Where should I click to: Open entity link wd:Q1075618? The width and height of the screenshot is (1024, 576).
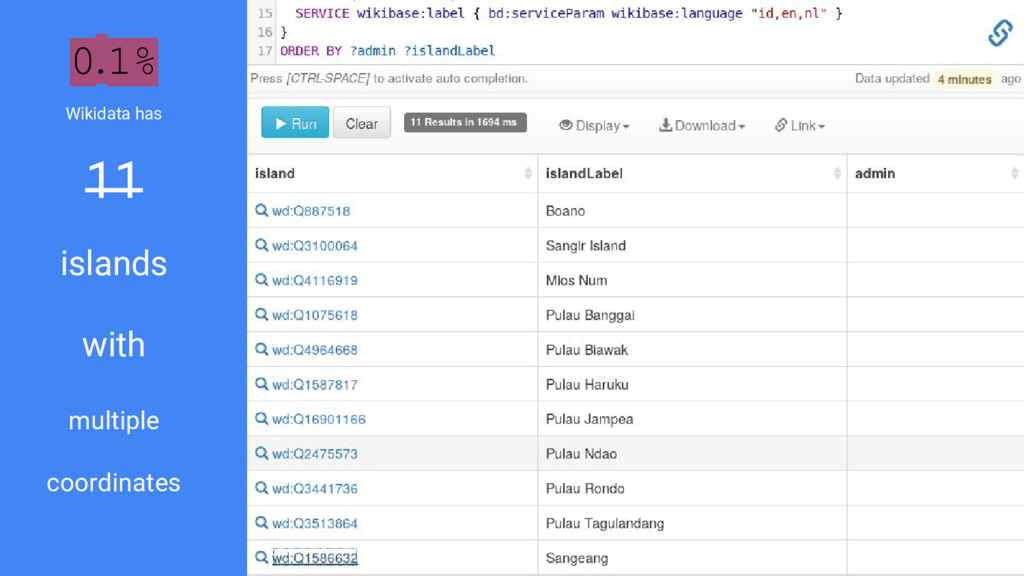tap(315, 315)
